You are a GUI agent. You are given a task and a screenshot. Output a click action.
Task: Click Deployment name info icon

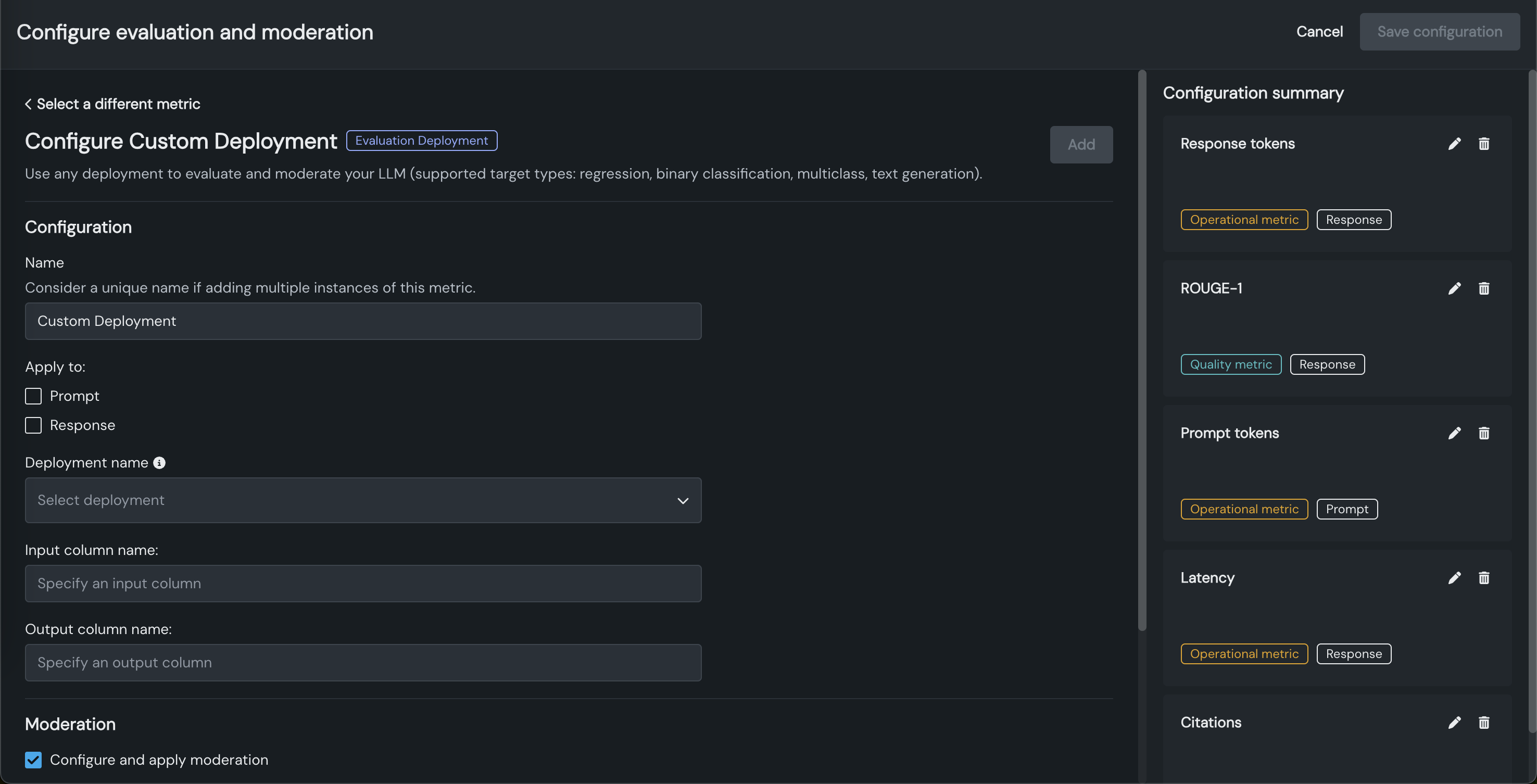click(159, 462)
